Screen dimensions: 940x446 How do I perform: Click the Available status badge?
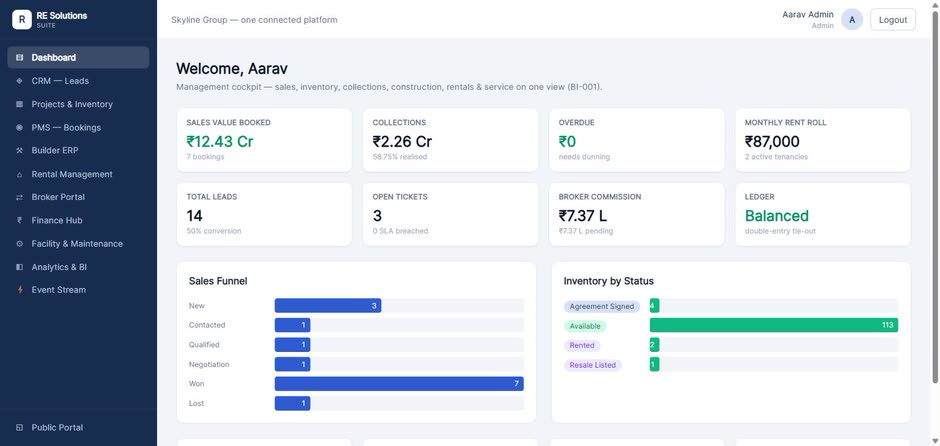(x=585, y=326)
